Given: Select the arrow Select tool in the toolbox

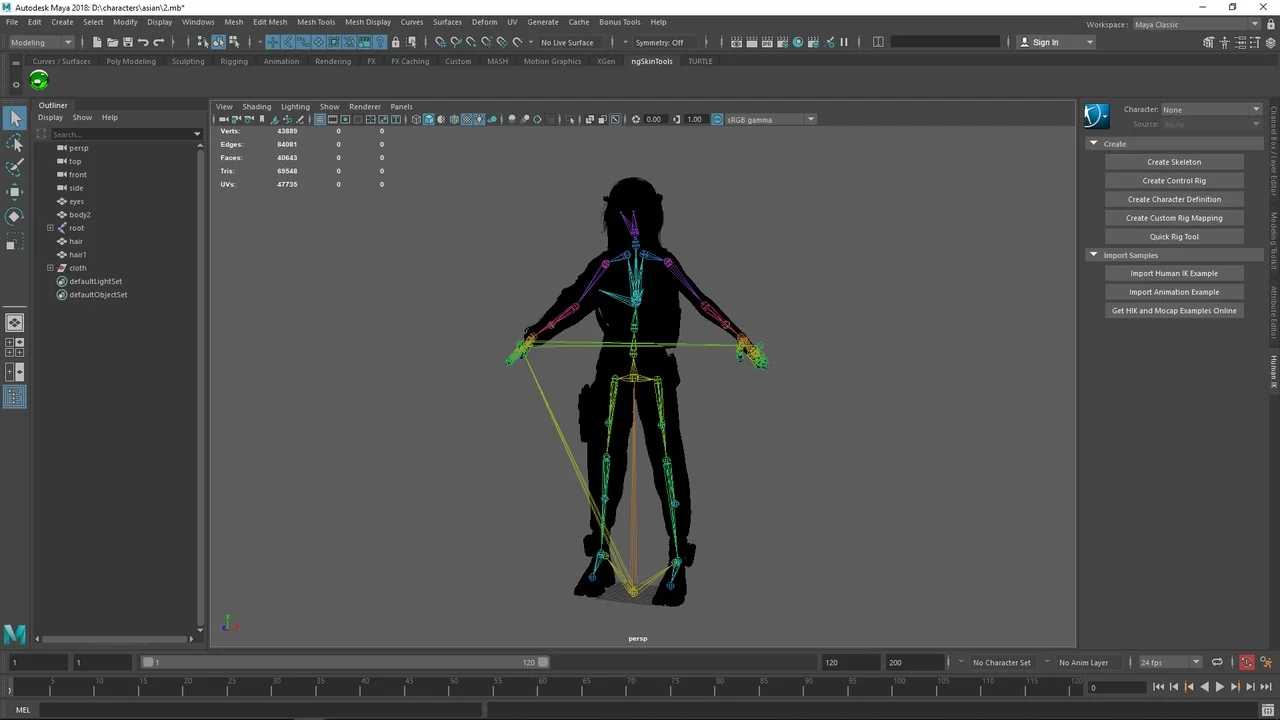Looking at the screenshot, I should 14,119.
